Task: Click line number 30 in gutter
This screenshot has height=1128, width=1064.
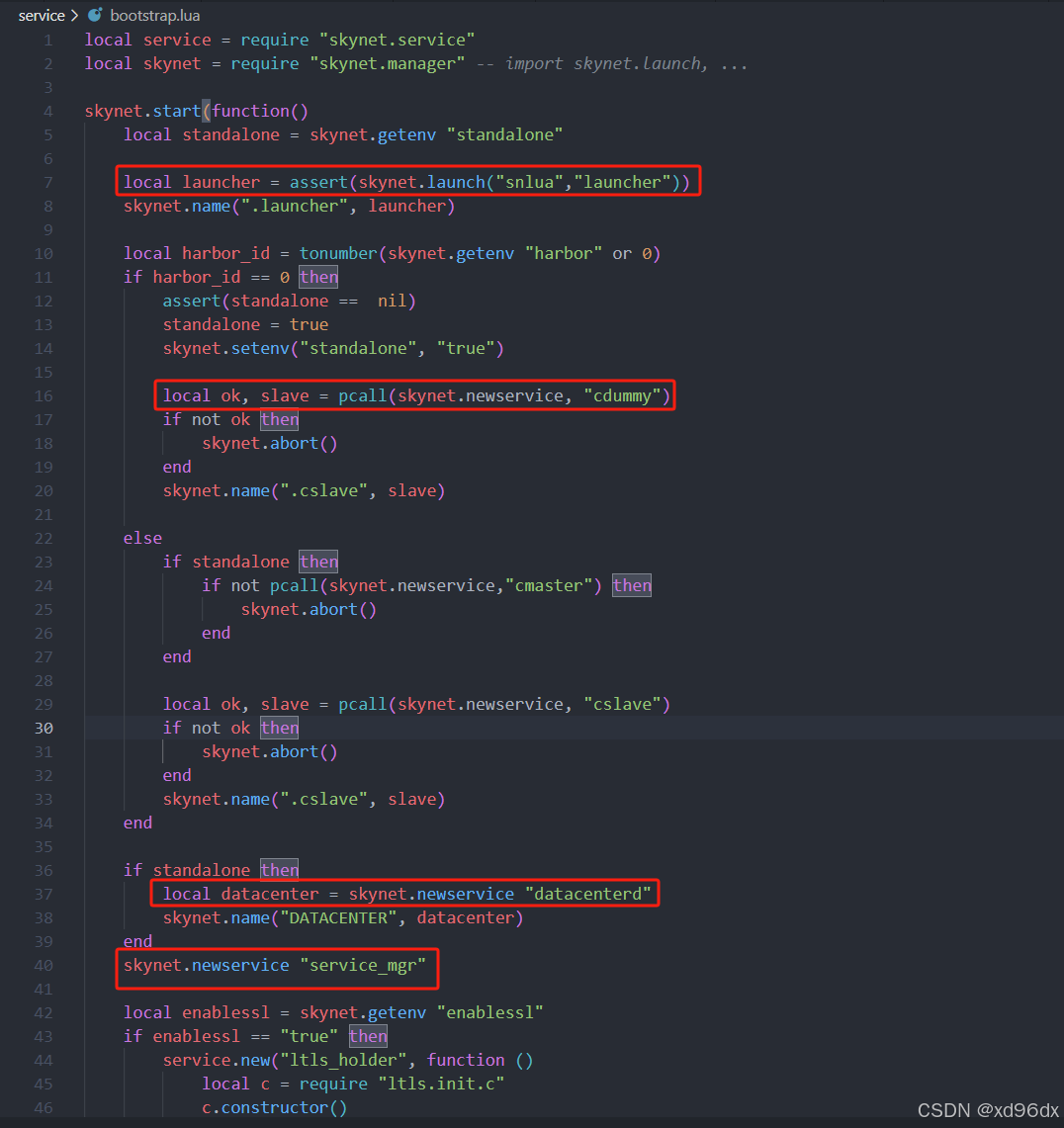Action: [x=44, y=728]
